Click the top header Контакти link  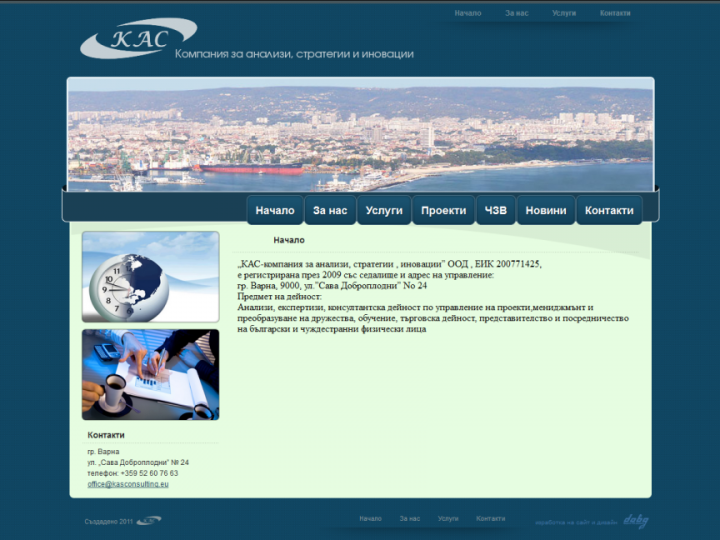pos(615,13)
